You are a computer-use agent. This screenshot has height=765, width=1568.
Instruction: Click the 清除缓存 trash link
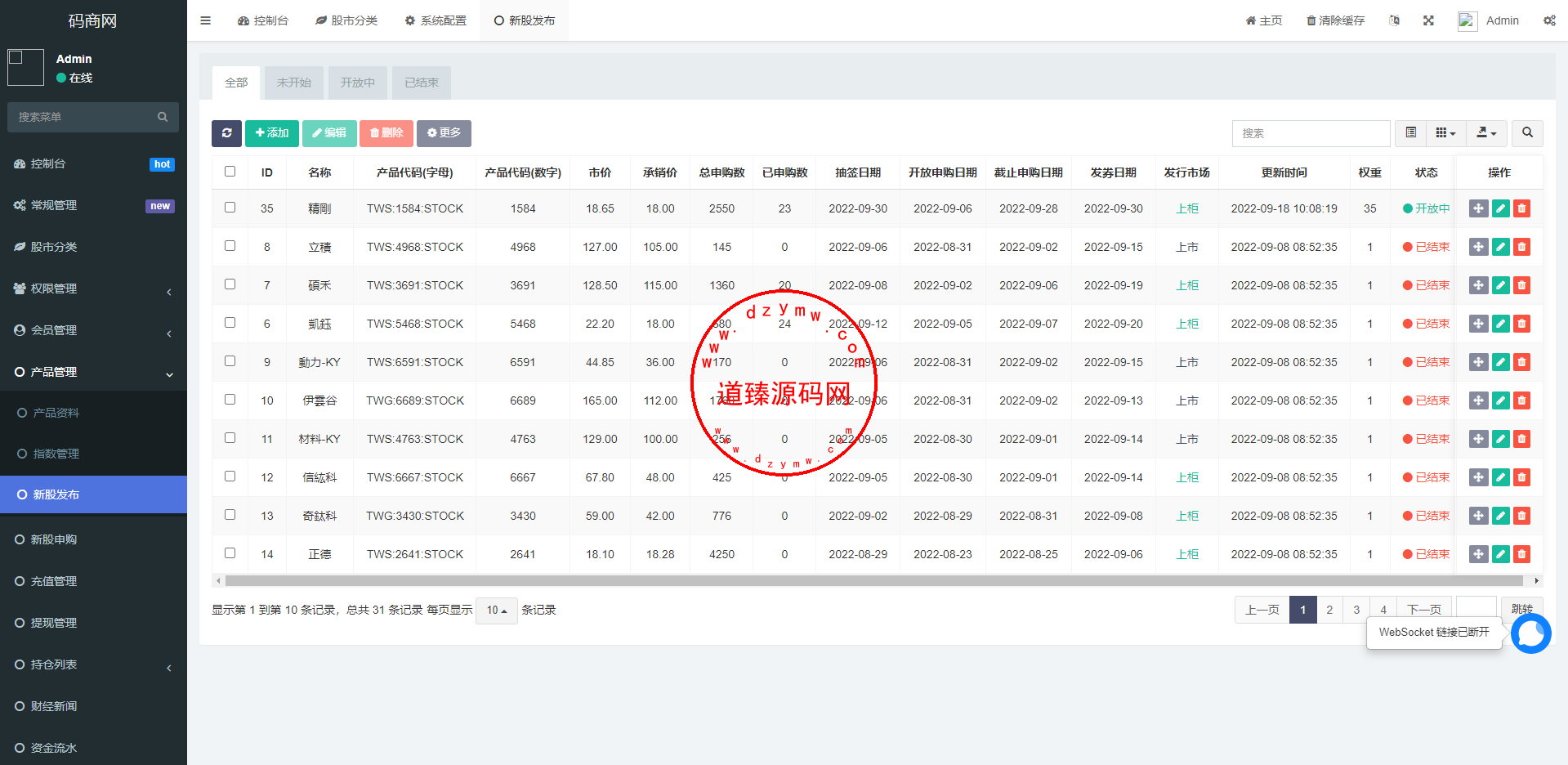click(1335, 20)
